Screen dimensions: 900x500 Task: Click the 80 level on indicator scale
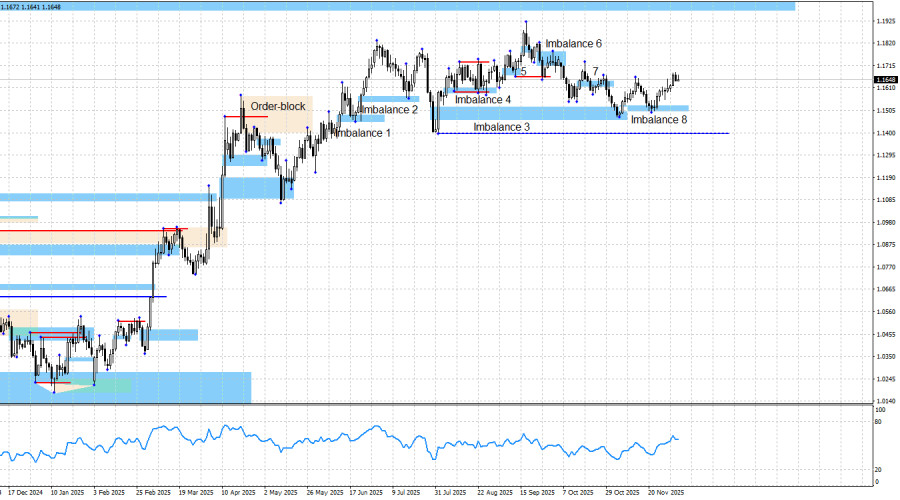point(878,422)
